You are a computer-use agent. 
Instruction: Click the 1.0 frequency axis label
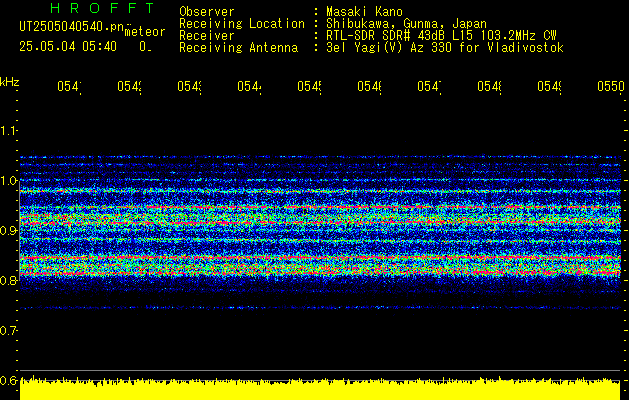[x=8, y=180]
